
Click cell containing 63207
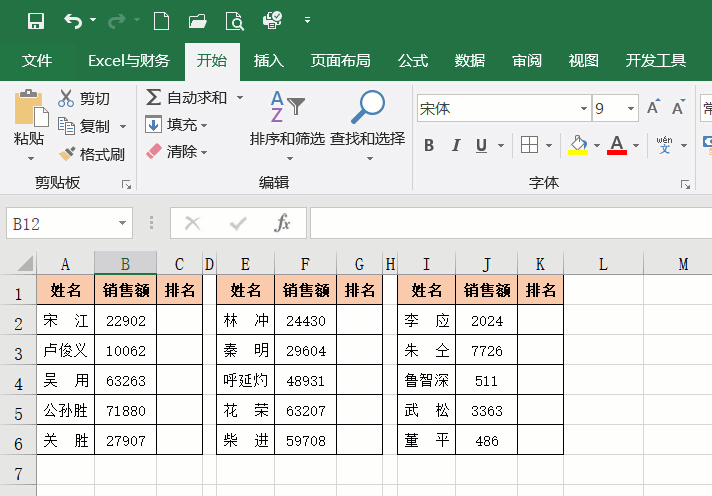tap(306, 410)
